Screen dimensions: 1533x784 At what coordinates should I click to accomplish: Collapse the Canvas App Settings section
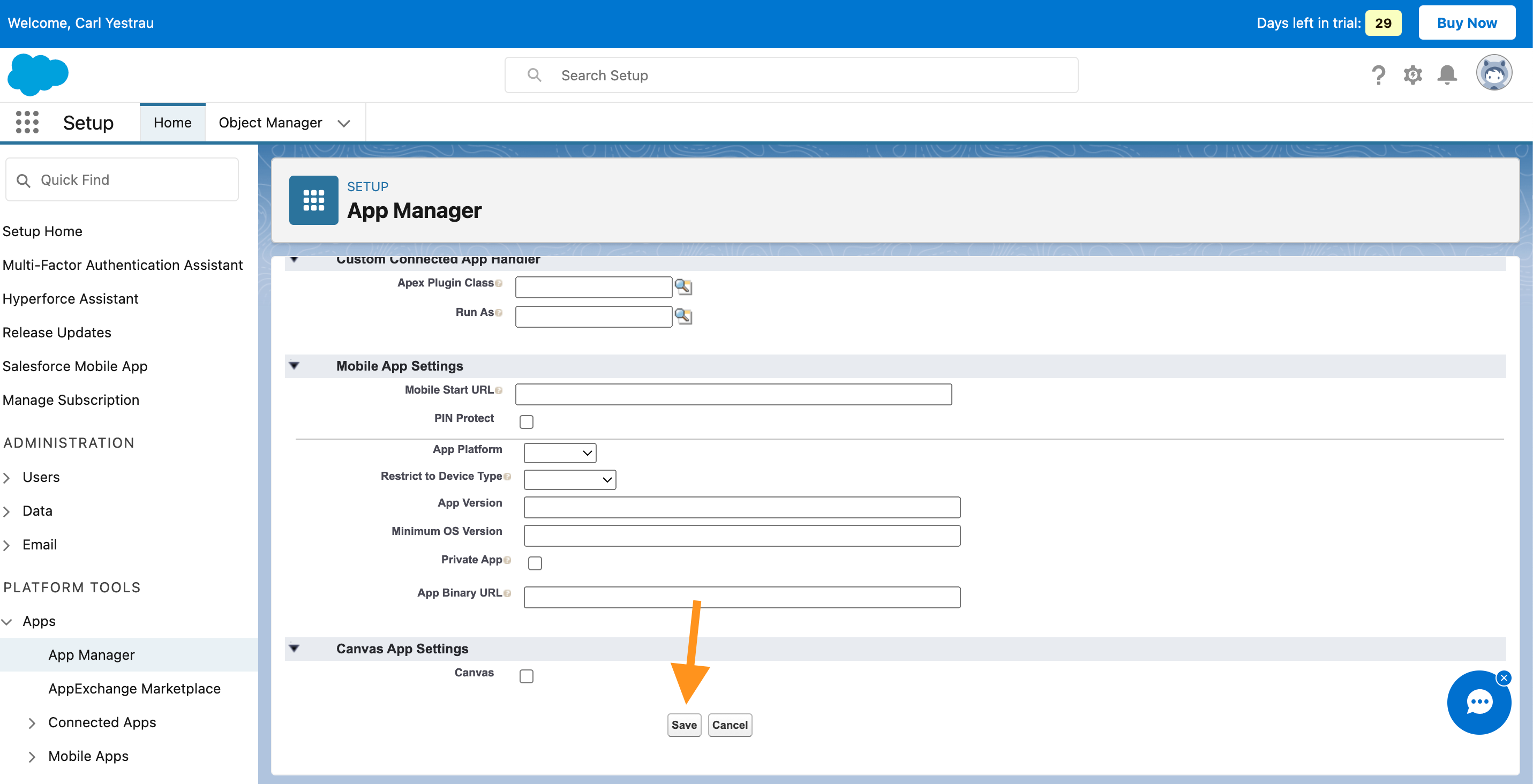point(294,649)
